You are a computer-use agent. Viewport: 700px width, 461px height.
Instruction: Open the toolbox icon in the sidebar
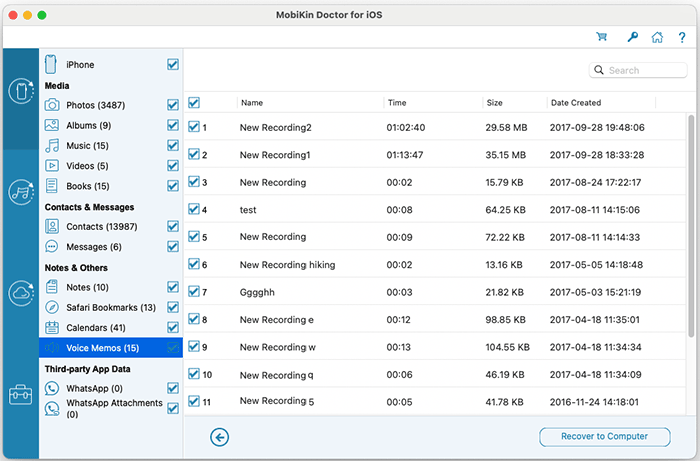[21, 395]
